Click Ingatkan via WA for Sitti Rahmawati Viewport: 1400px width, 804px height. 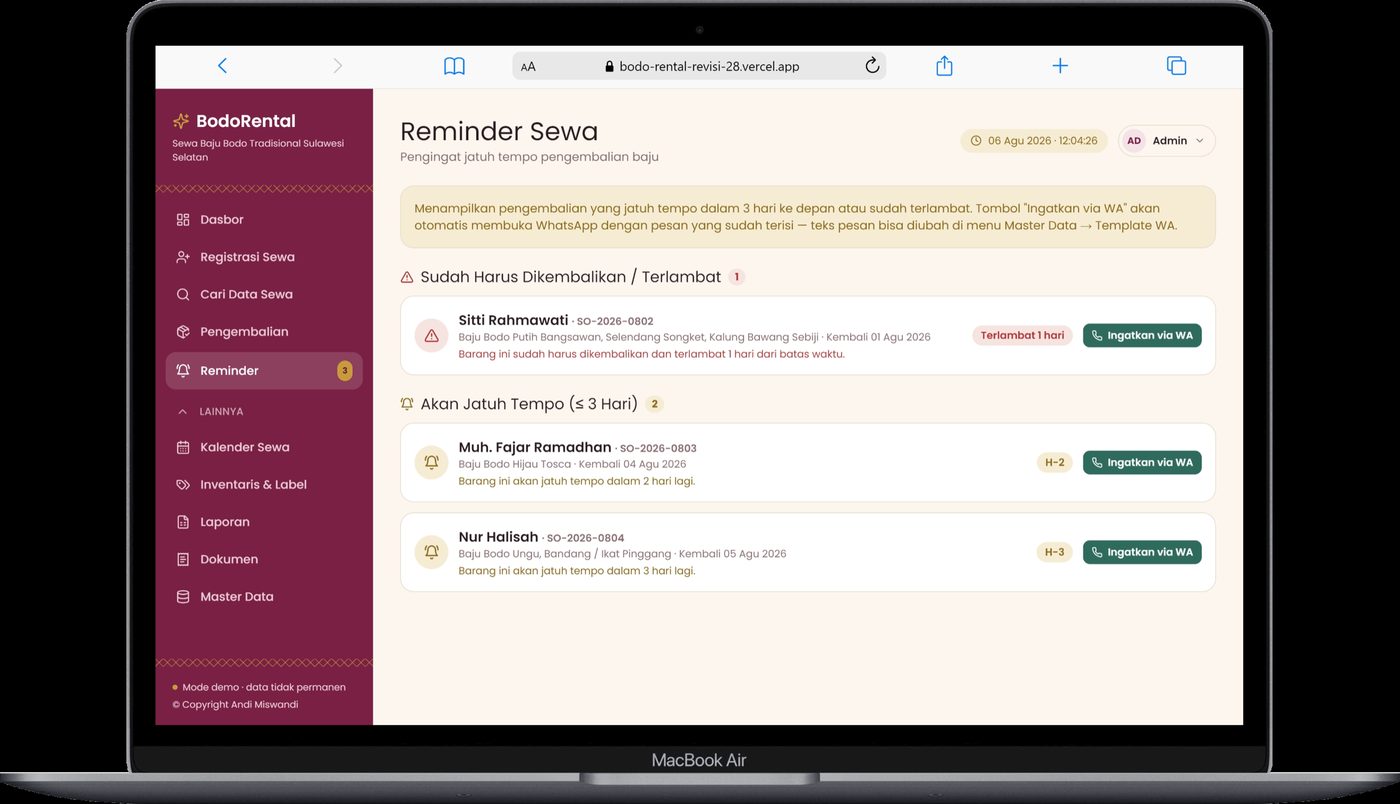coord(1142,336)
